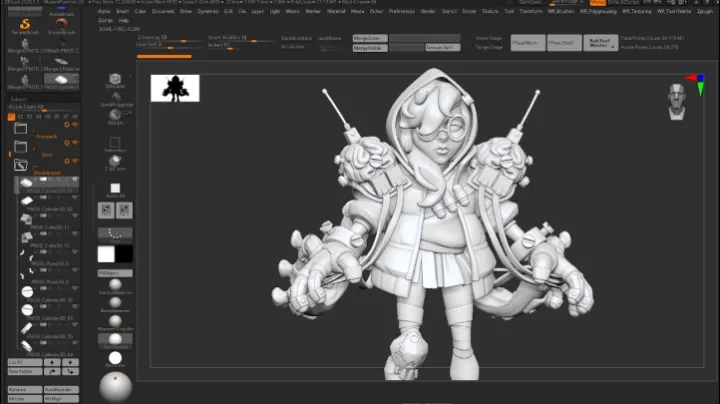Viewport: 720px width, 404px height.
Task: Toggle visibility of PM3D_Cylinder3D_55
Action: 75,288
